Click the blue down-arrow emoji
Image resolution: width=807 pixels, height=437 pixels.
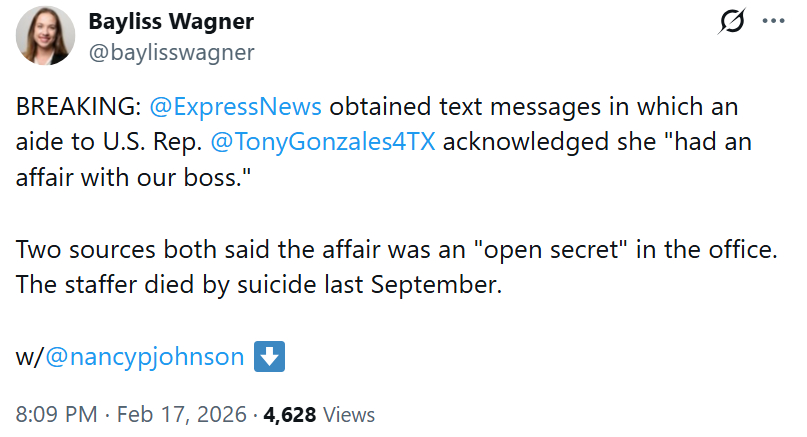tap(271, 357)
